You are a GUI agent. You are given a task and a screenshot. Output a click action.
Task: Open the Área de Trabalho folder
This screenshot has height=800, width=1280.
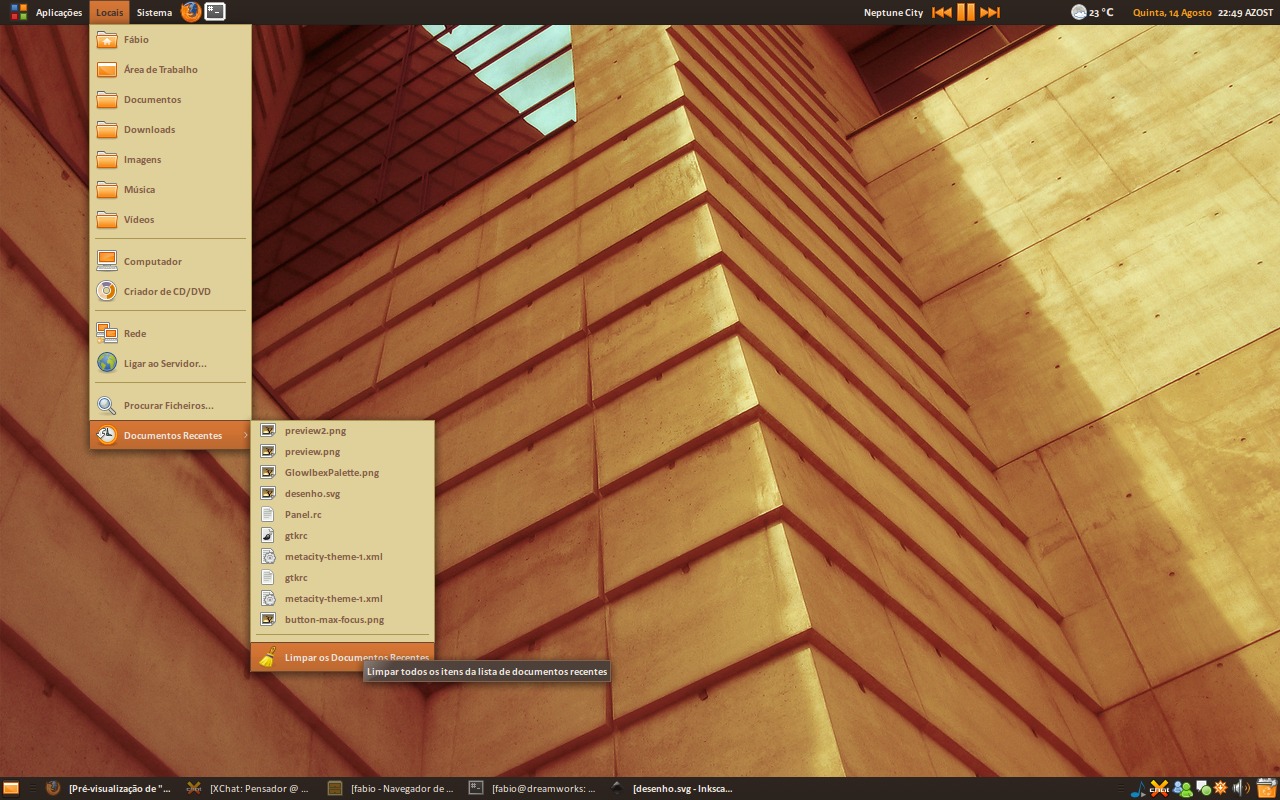tap(170, 70)
